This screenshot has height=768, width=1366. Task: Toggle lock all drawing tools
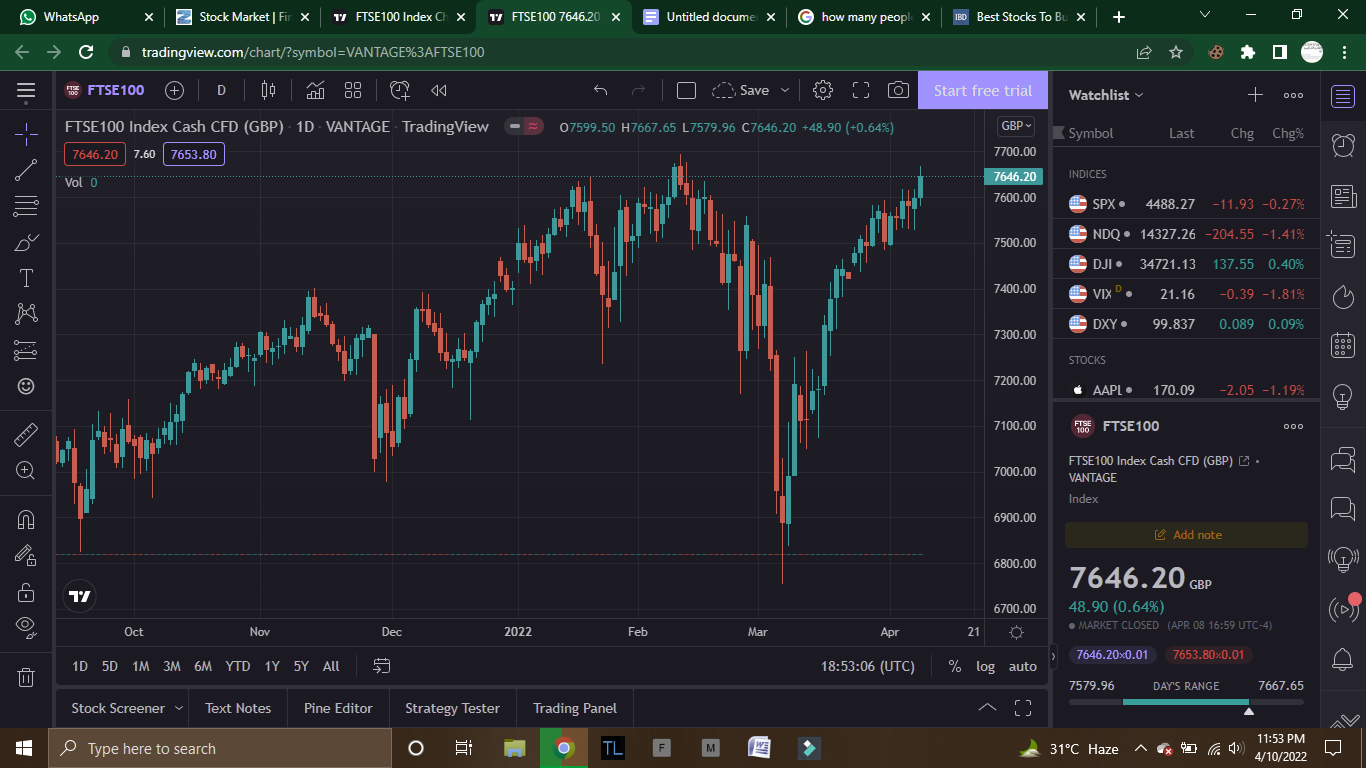click(x=26, y=592)
